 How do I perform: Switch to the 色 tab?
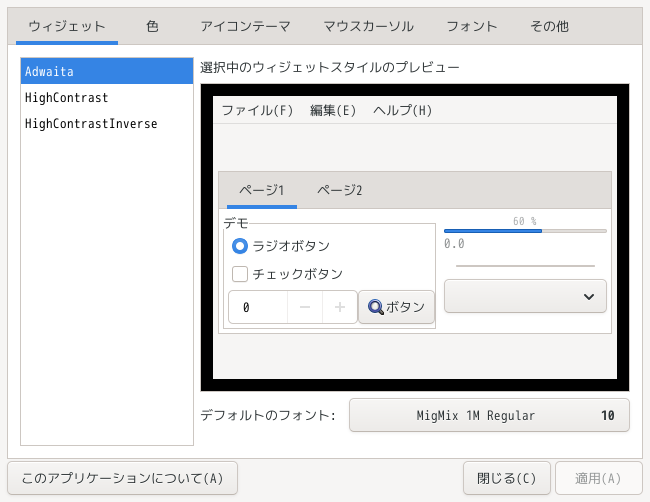[152, 26]
